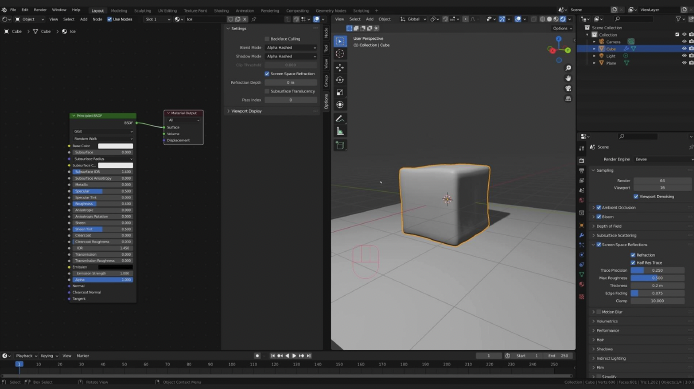
Task: Jump to the end frame playback icon
Action: (x=309, y=356)
